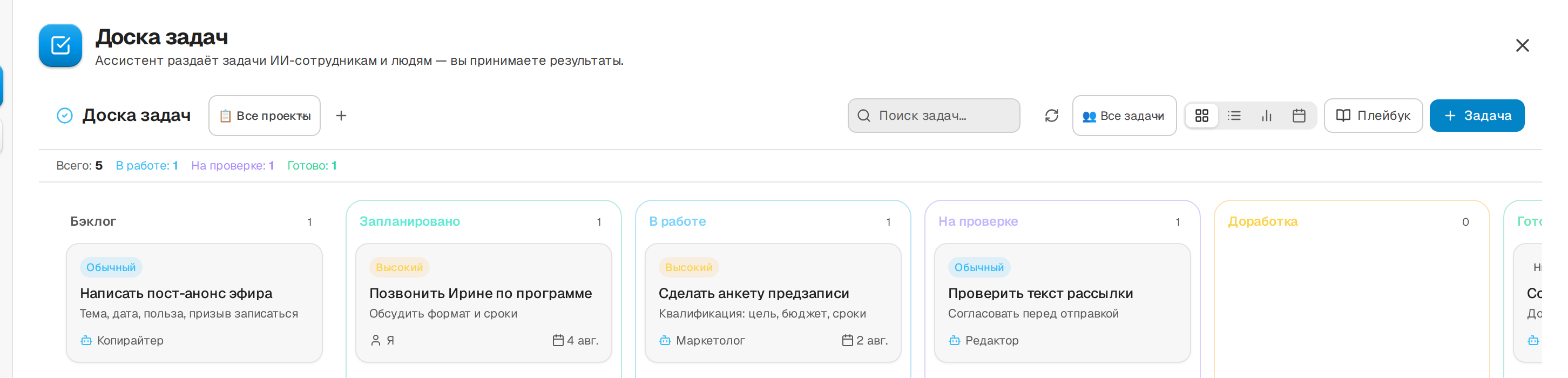Click the plus icon in Задача button
This screenshot has width=1568, height=378.
coord(1450,116)
